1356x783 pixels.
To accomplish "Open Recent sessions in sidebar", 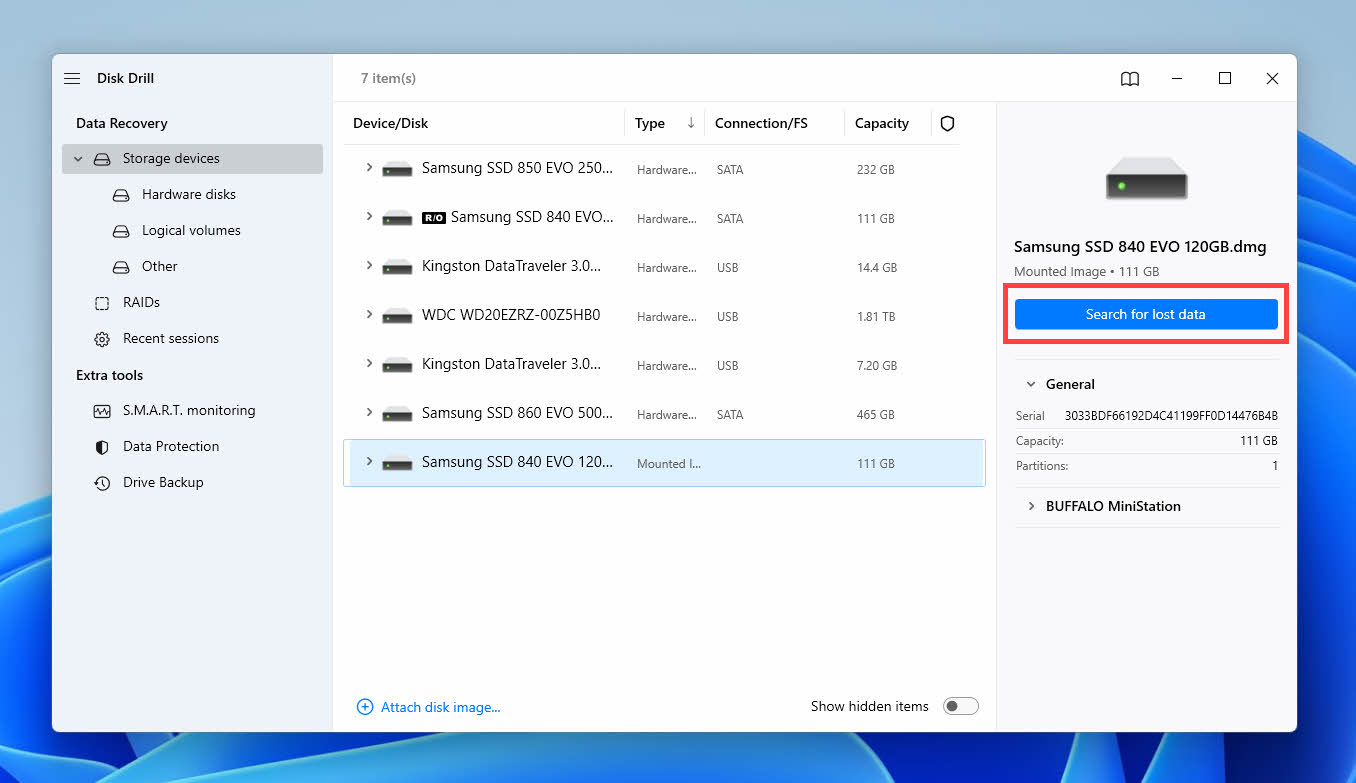I will pos(171,339).
